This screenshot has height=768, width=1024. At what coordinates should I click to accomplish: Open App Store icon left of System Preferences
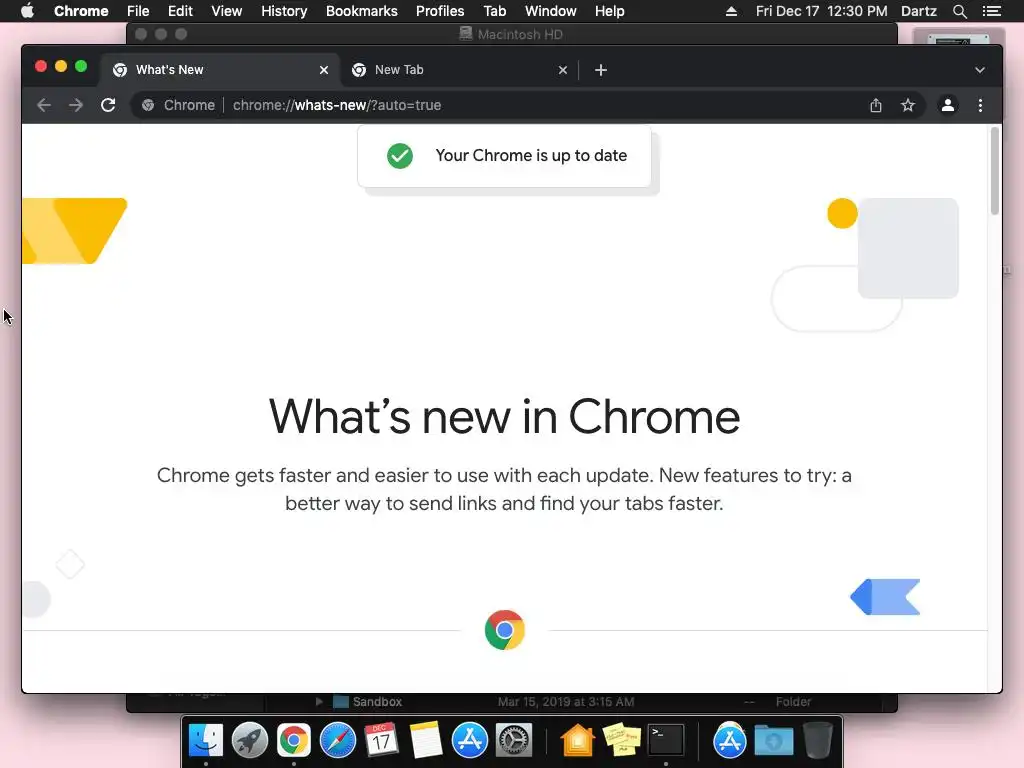click(470, 741)
